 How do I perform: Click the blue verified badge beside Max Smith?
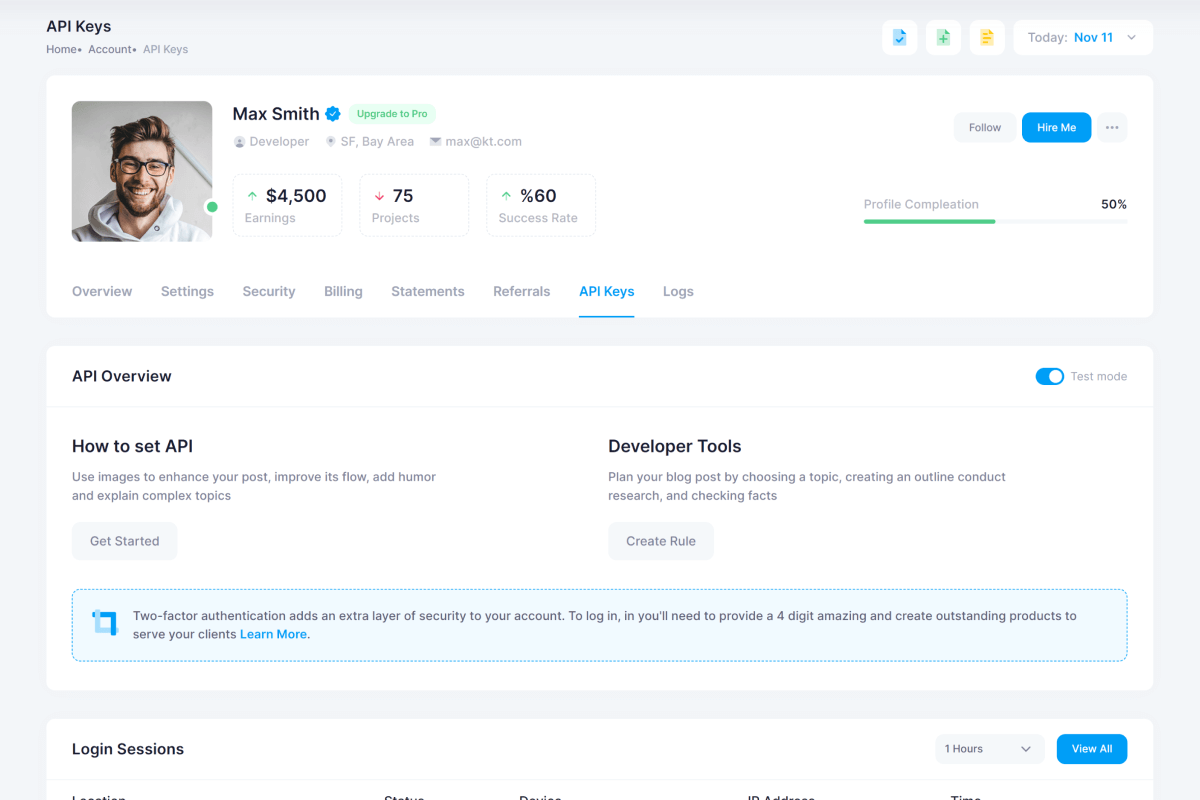(x=333, y=114)
